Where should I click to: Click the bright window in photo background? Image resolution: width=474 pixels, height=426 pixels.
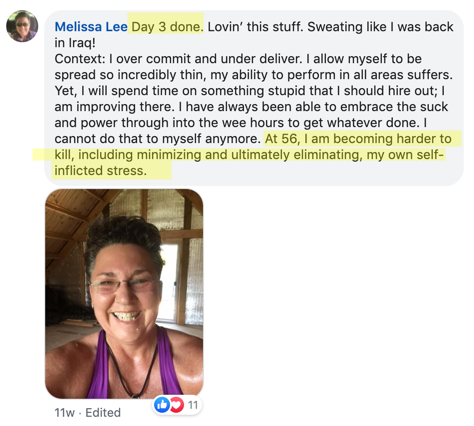[x=169, y=283]
